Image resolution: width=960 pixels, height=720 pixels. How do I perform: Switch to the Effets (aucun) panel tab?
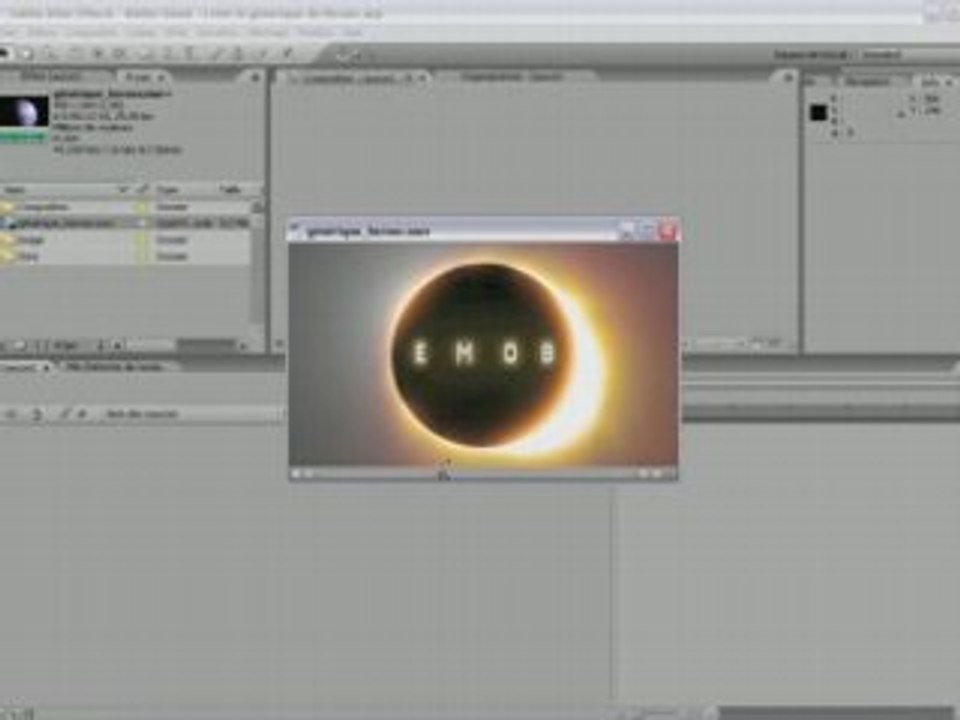click(51, 77)
